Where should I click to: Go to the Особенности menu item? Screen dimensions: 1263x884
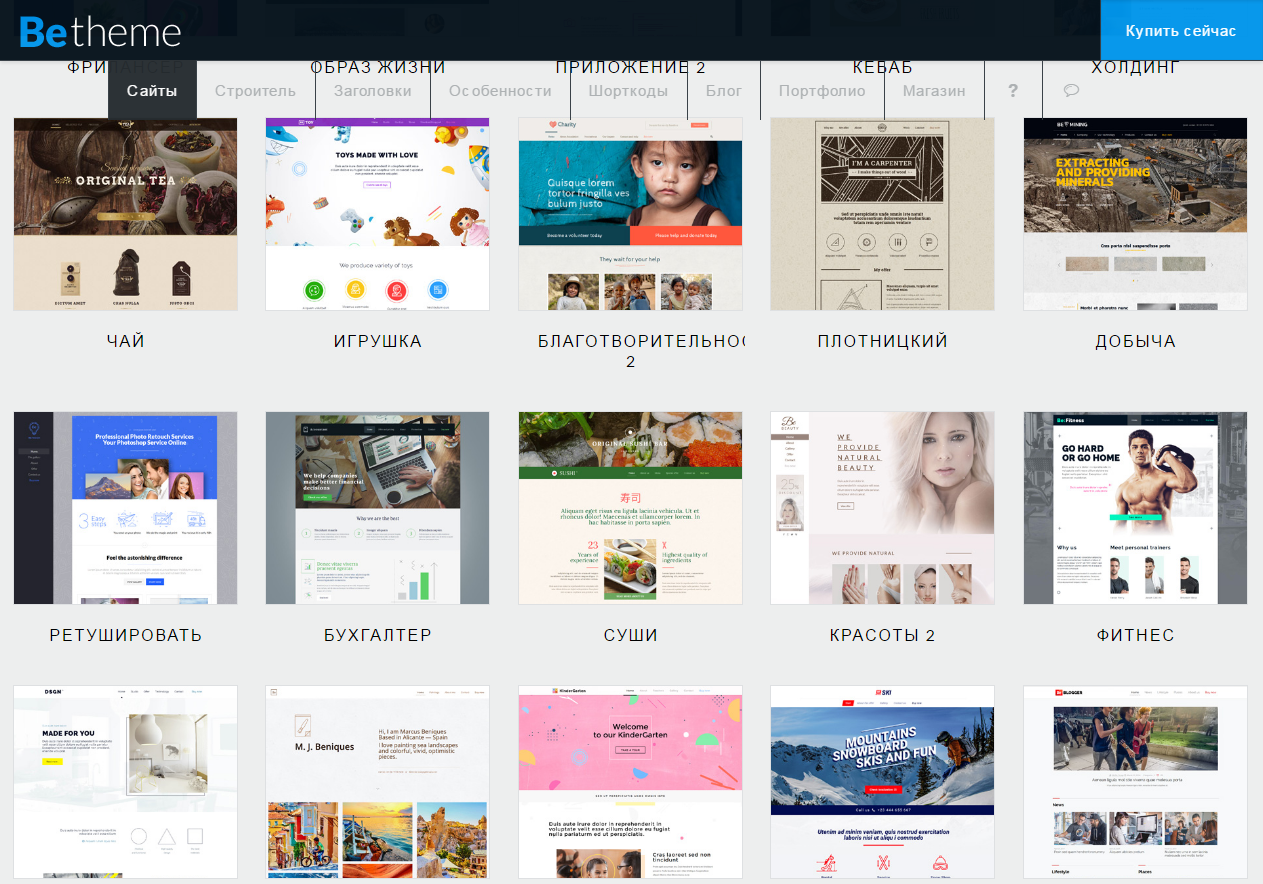[500, 91]
